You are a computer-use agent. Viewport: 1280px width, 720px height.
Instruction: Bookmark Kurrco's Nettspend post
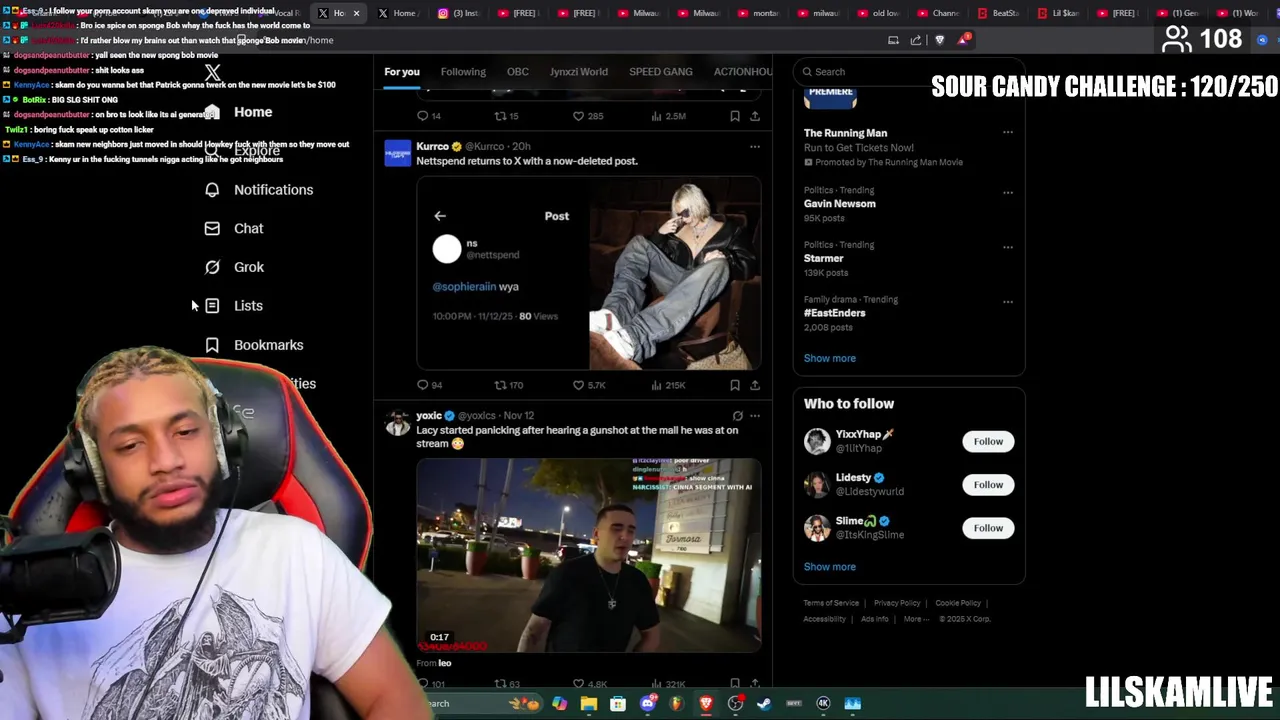coord(735,385)
